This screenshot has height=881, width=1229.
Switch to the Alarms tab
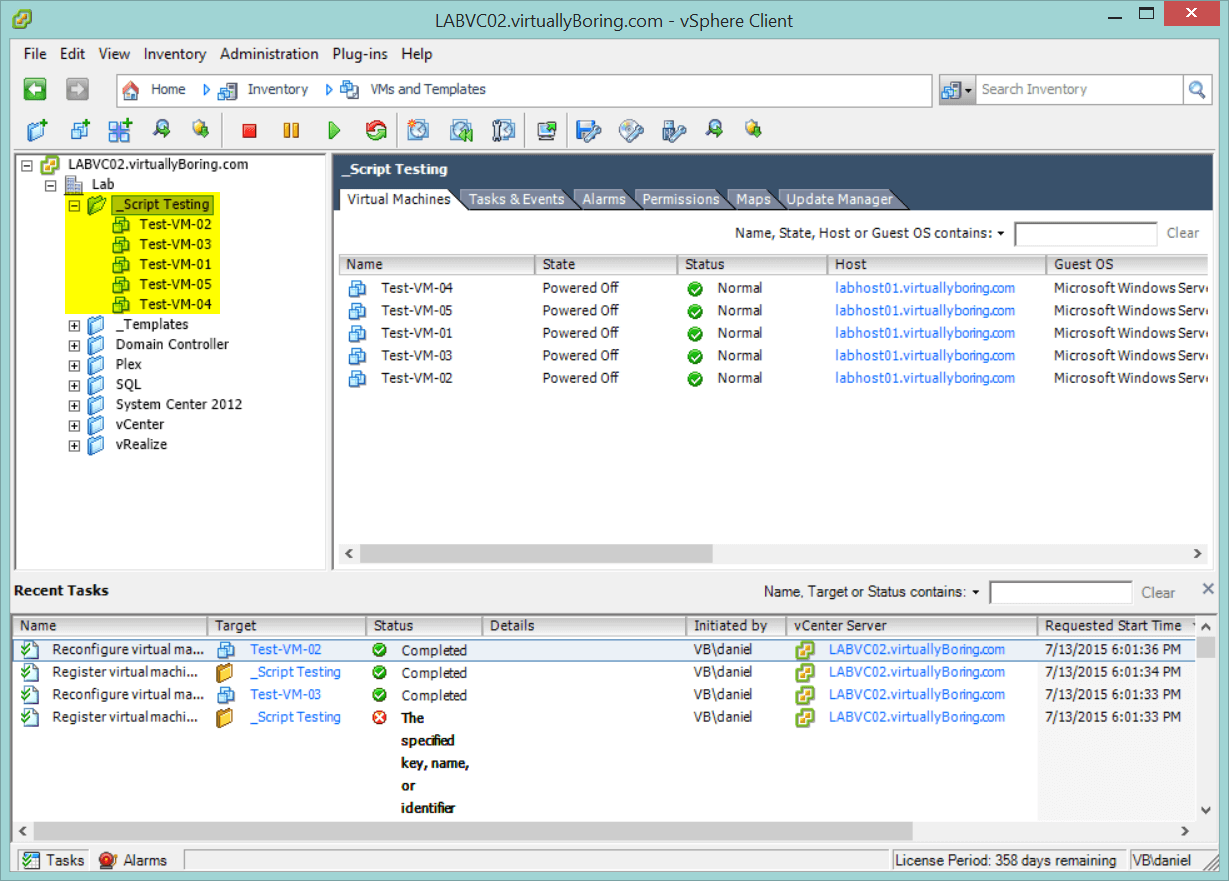point(604,199)
